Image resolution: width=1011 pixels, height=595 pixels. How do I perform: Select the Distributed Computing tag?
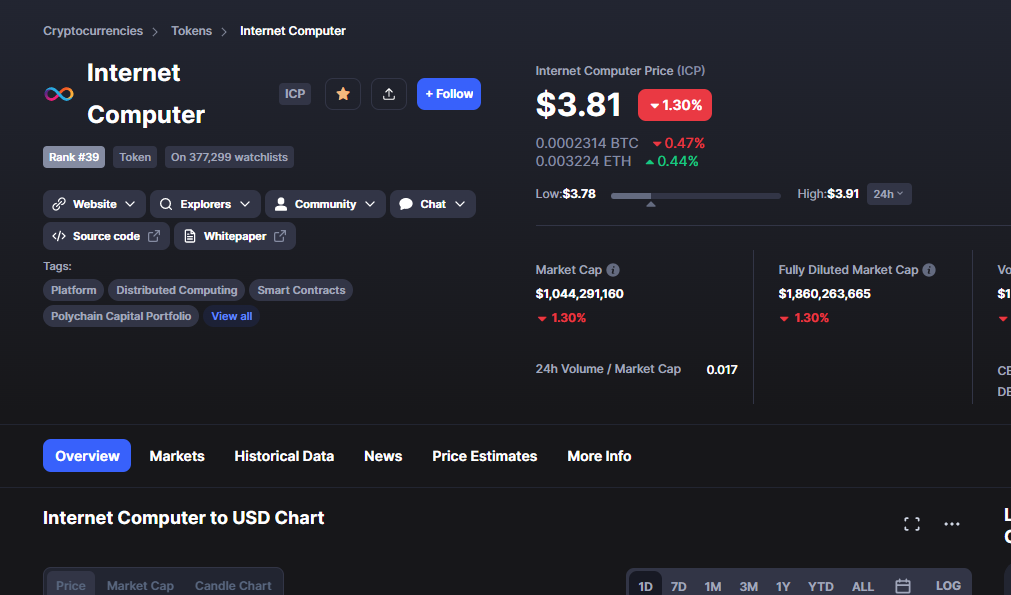click(x=177, y=290)
